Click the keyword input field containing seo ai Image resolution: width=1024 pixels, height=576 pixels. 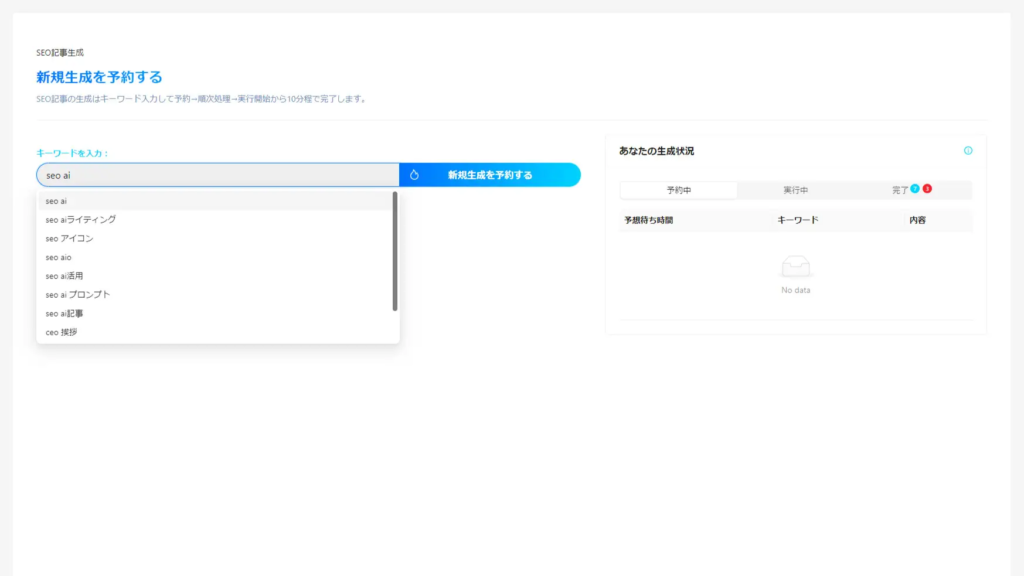218,175
